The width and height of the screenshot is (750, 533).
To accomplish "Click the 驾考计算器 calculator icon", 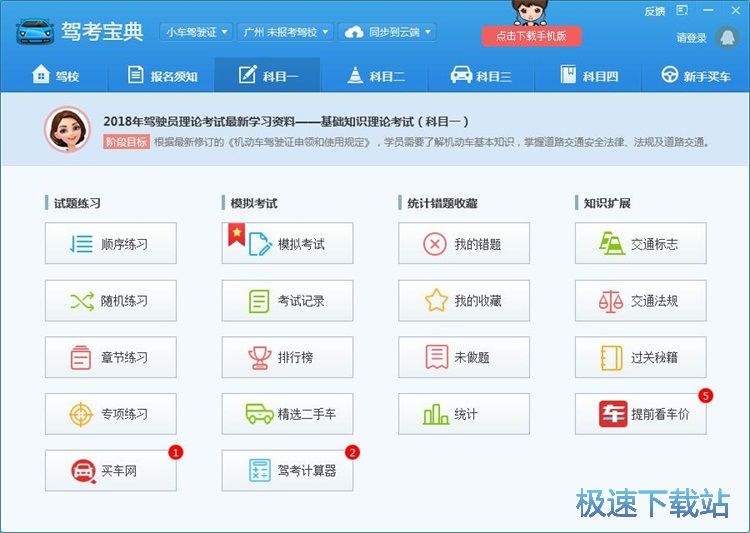I will click(260, 470).
